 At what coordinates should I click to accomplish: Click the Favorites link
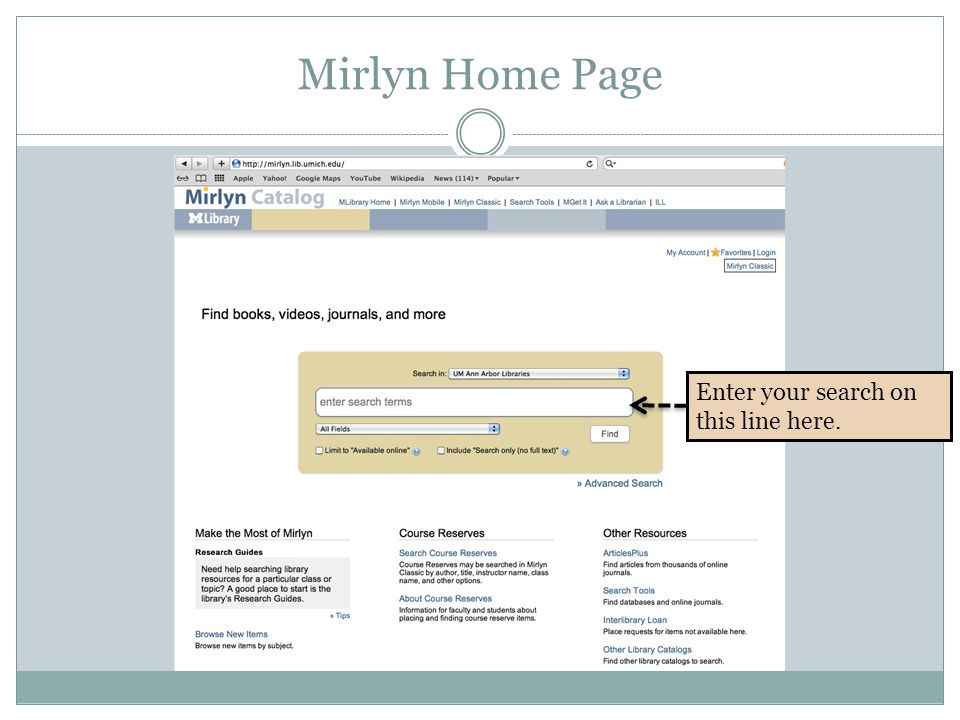tap(735, 252)
